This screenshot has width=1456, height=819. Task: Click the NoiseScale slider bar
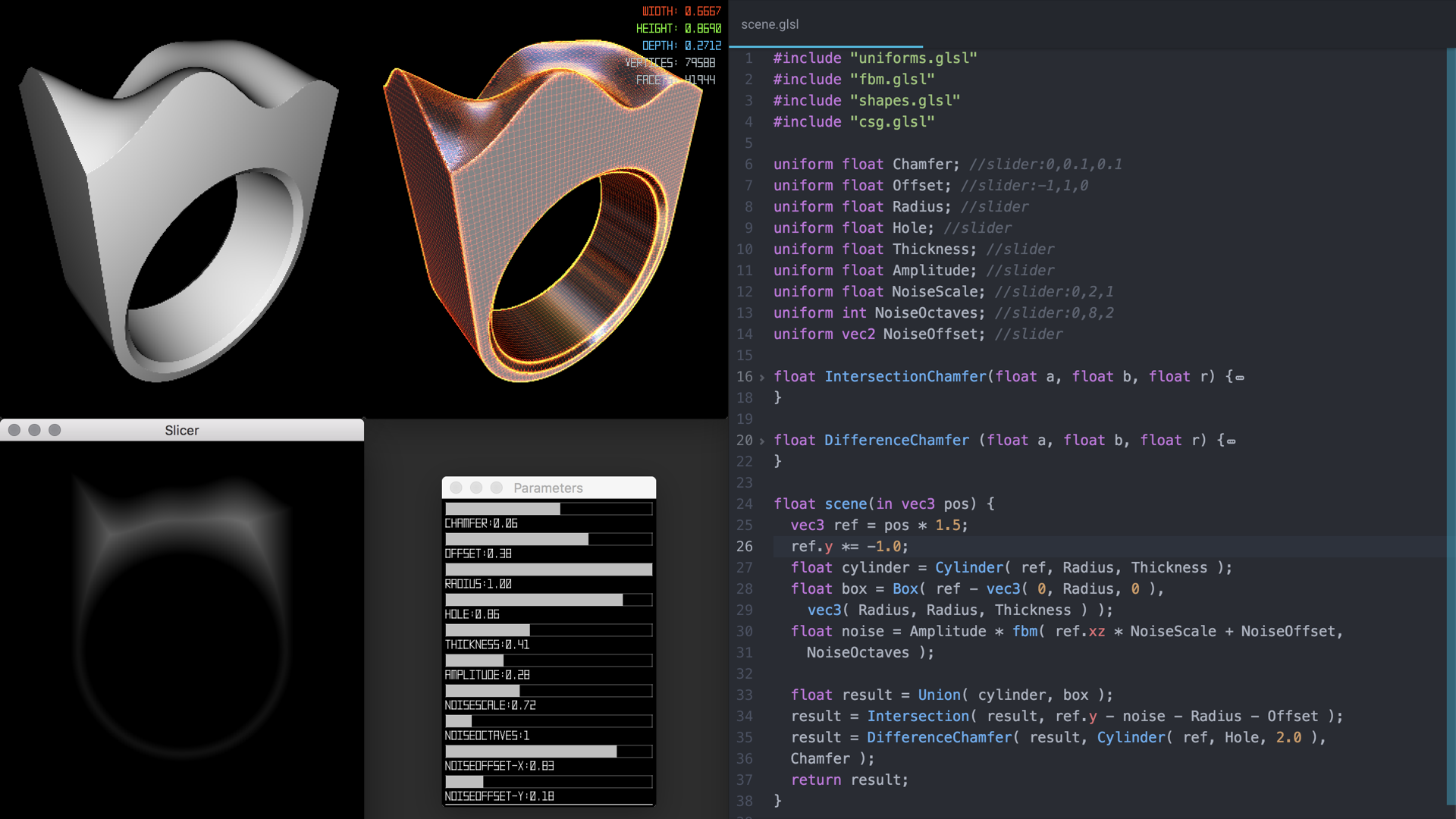[548, 691]
